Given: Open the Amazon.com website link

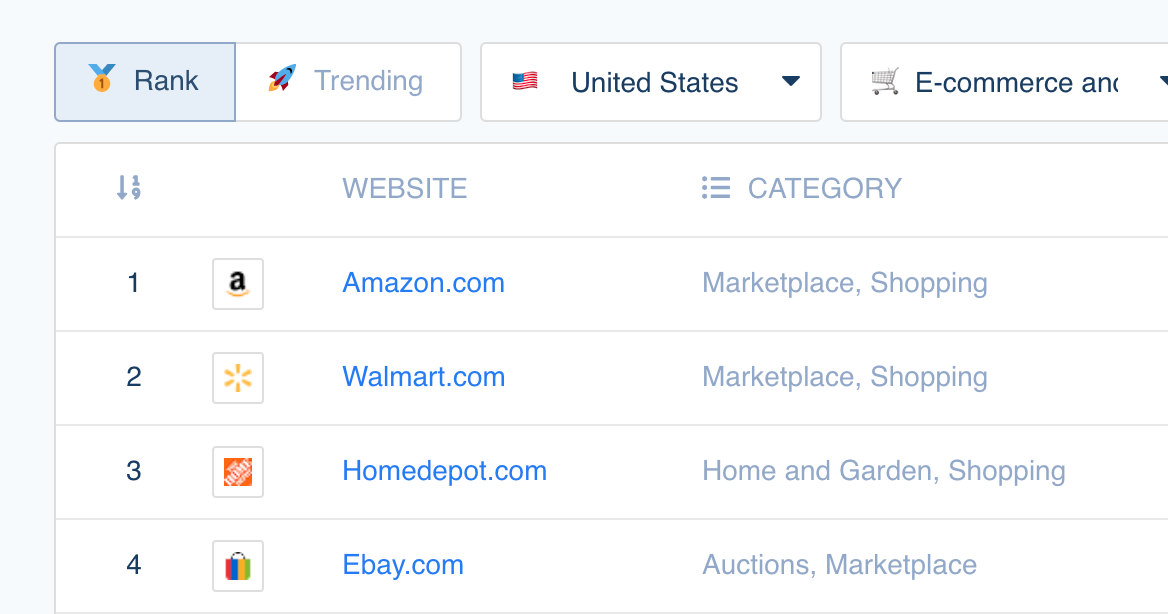Looking at the screenshot, I should 423,283.
